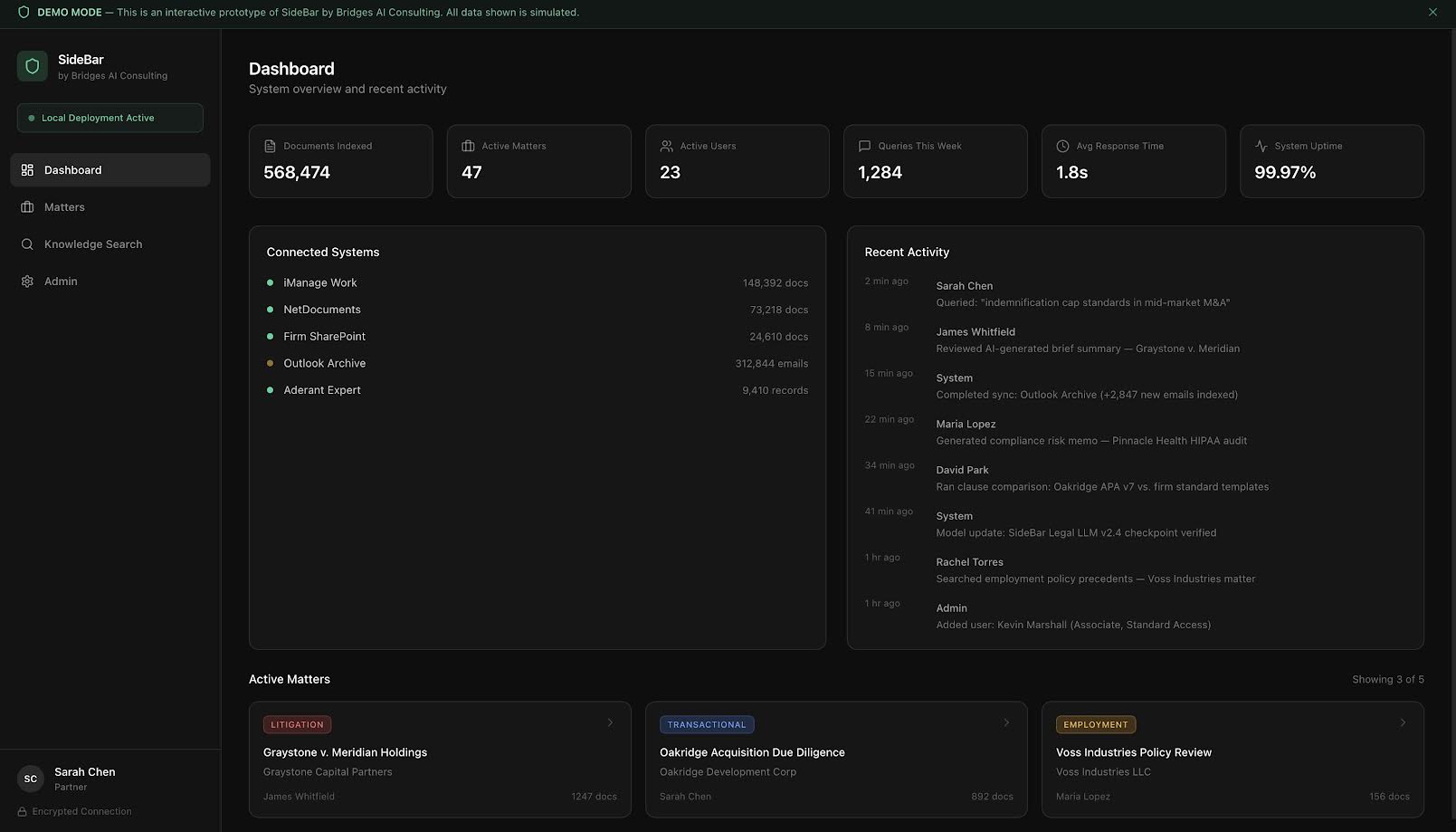Click the Outlook Archive amber status dot
The width and height of the screenshot is (1456, 832).
point(270,363)
